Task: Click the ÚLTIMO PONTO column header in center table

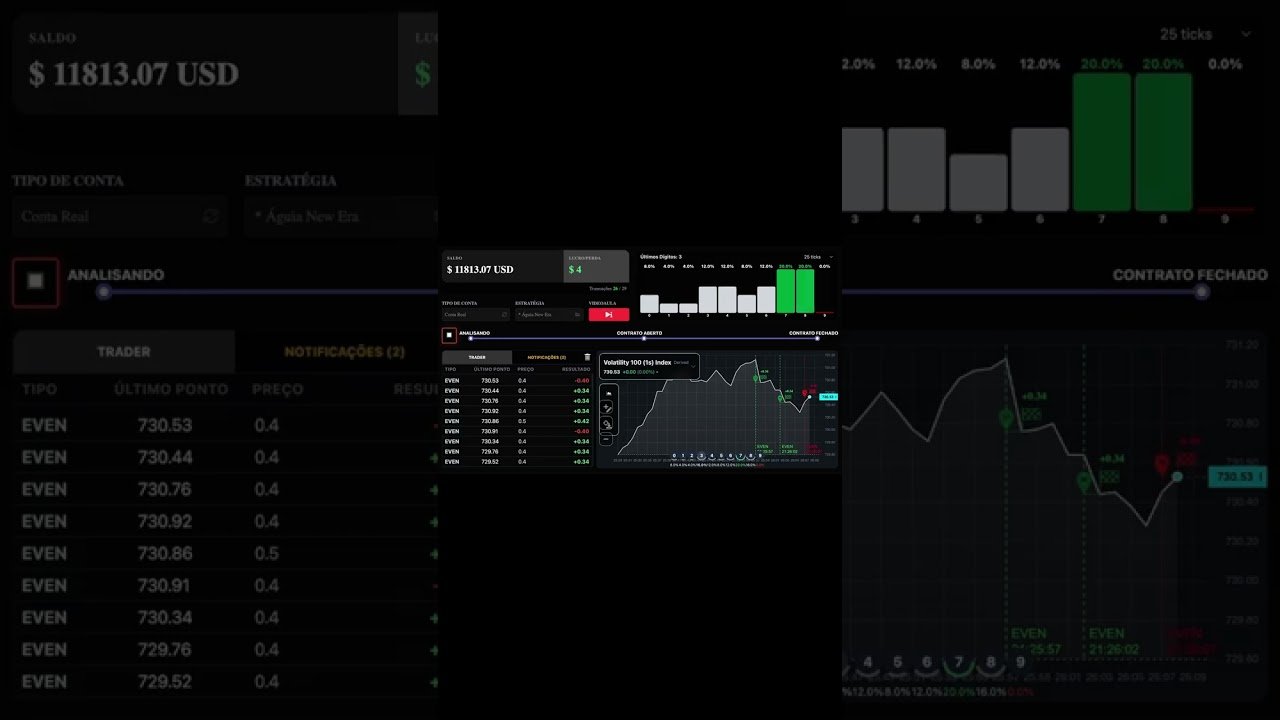Action: click(x=491, y=369)
